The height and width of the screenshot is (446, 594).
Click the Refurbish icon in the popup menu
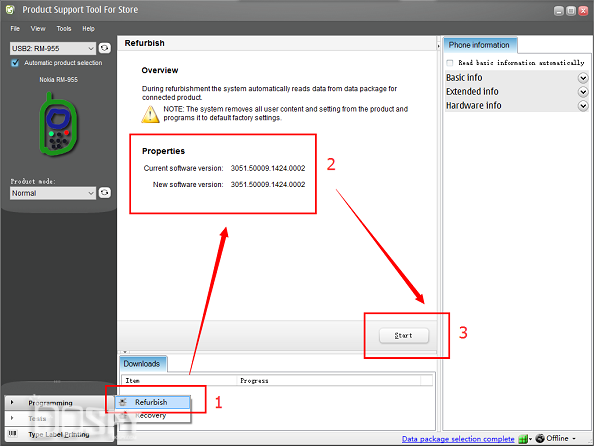coord(123,402)
